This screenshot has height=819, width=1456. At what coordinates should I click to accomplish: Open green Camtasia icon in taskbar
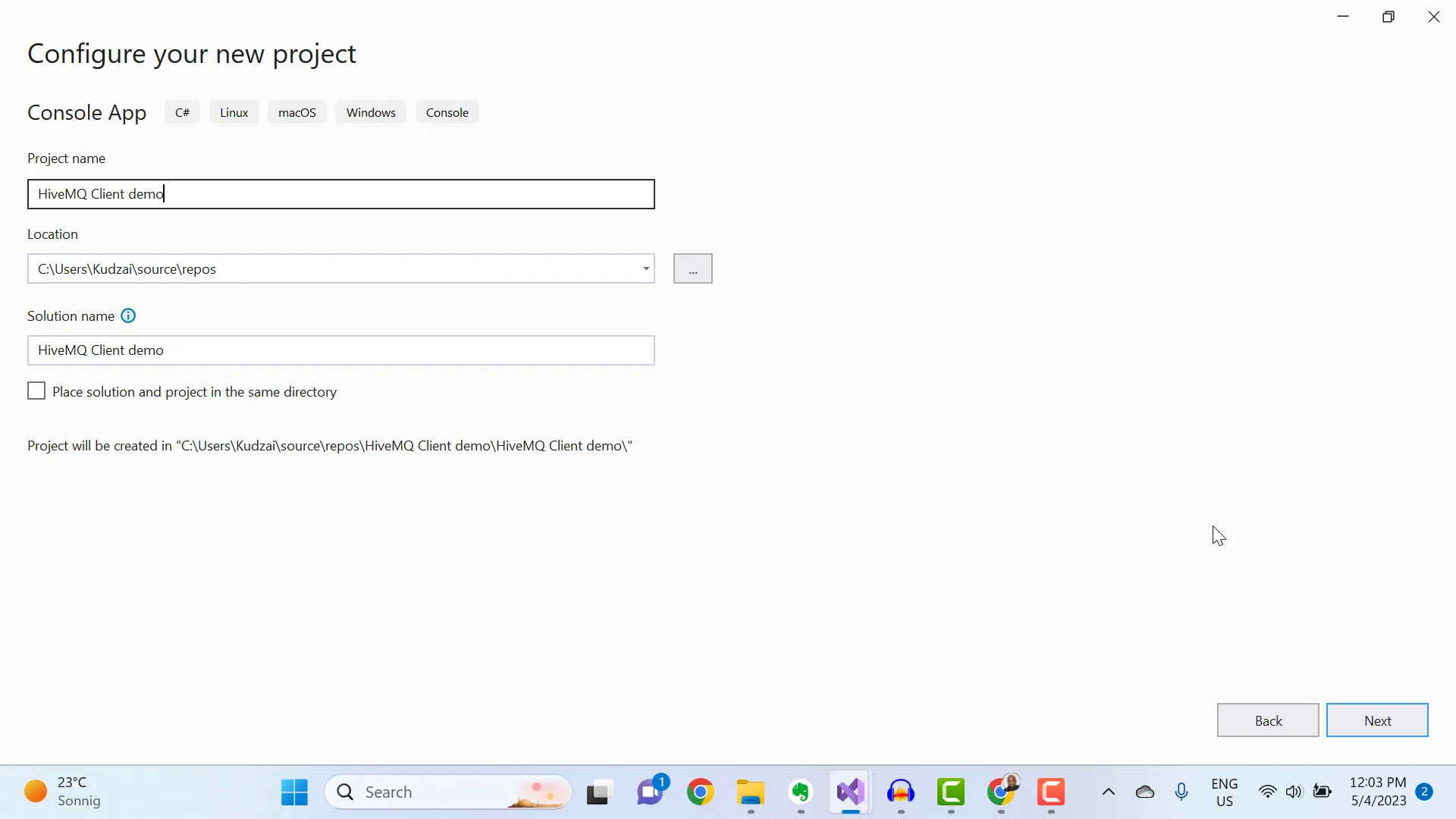pyautogui.click(x=951, y=792)
